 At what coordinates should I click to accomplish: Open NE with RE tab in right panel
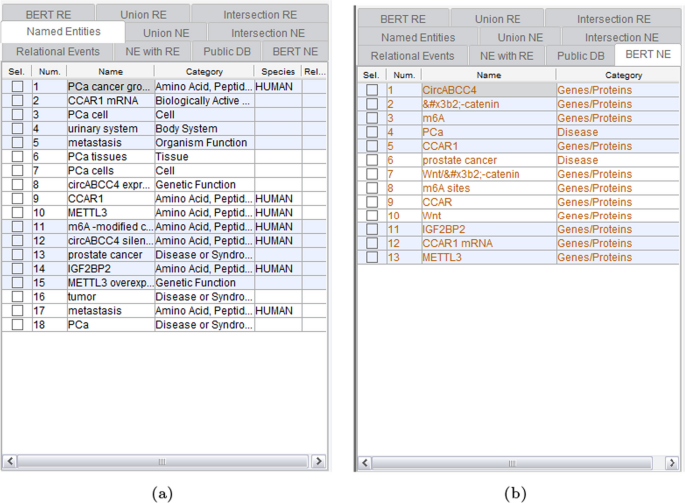pos(506,56)
